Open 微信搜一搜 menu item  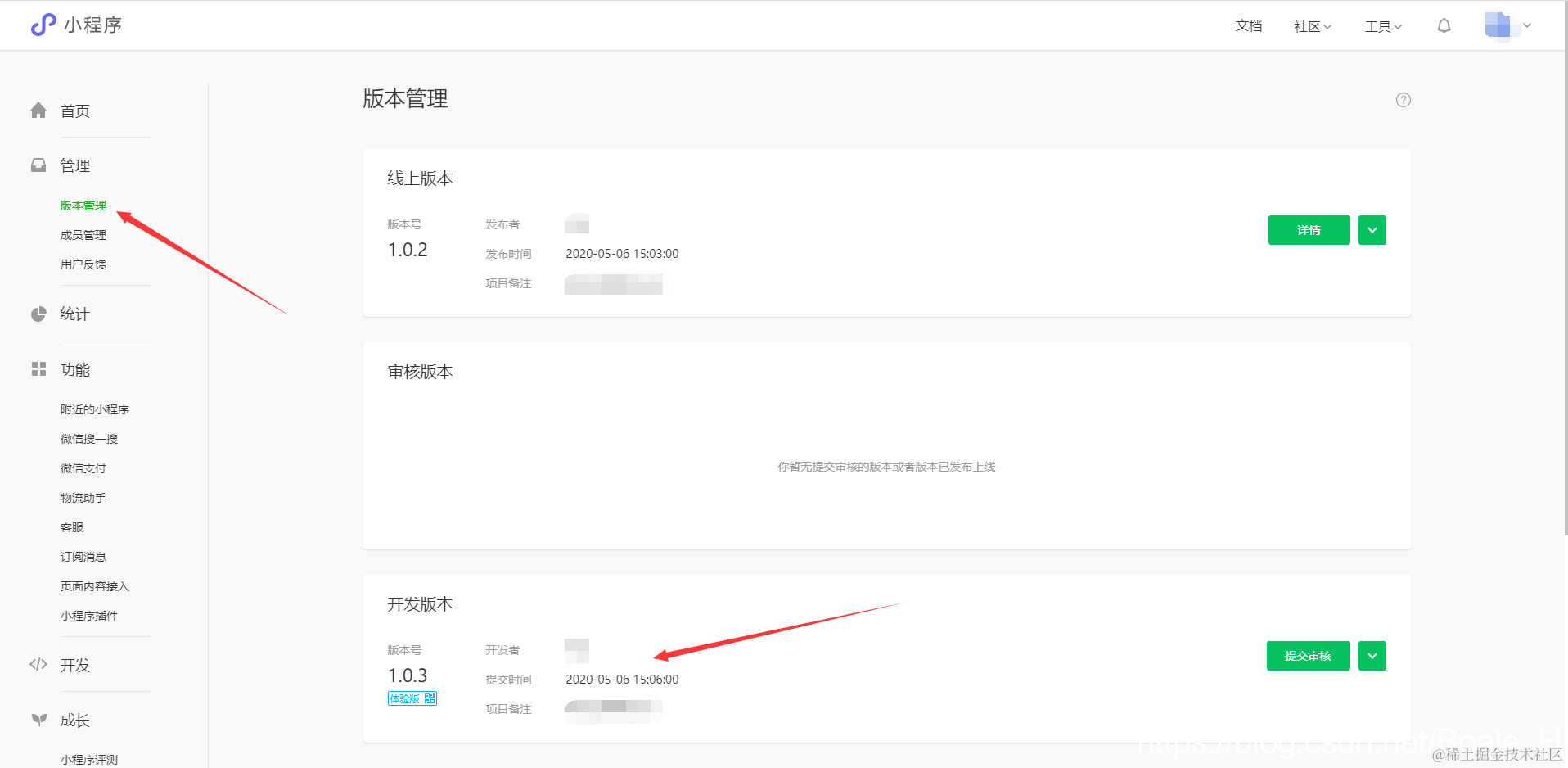coord(89,439)
